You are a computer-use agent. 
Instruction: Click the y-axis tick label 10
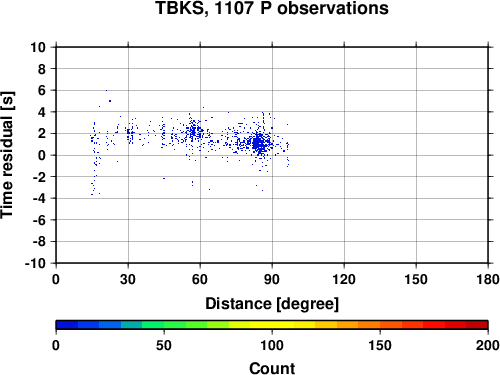point(38,47)
